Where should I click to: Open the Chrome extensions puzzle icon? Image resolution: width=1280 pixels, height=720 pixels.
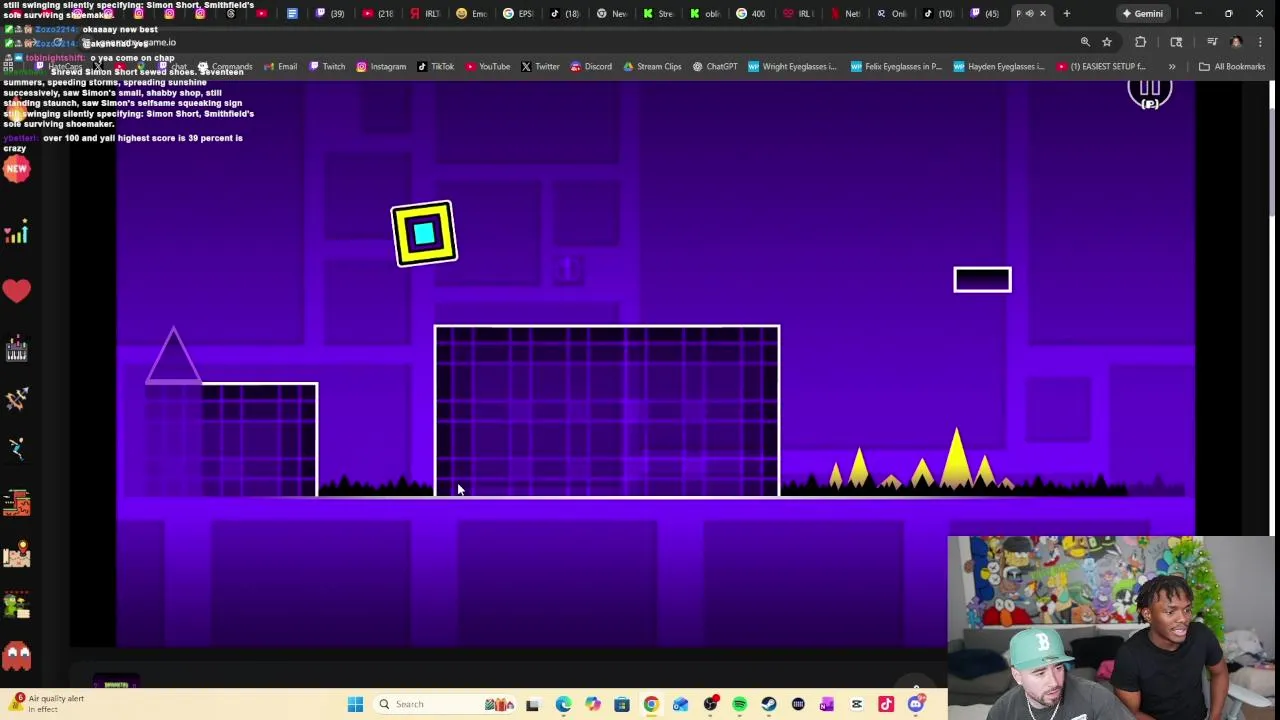click(1140, 42)
